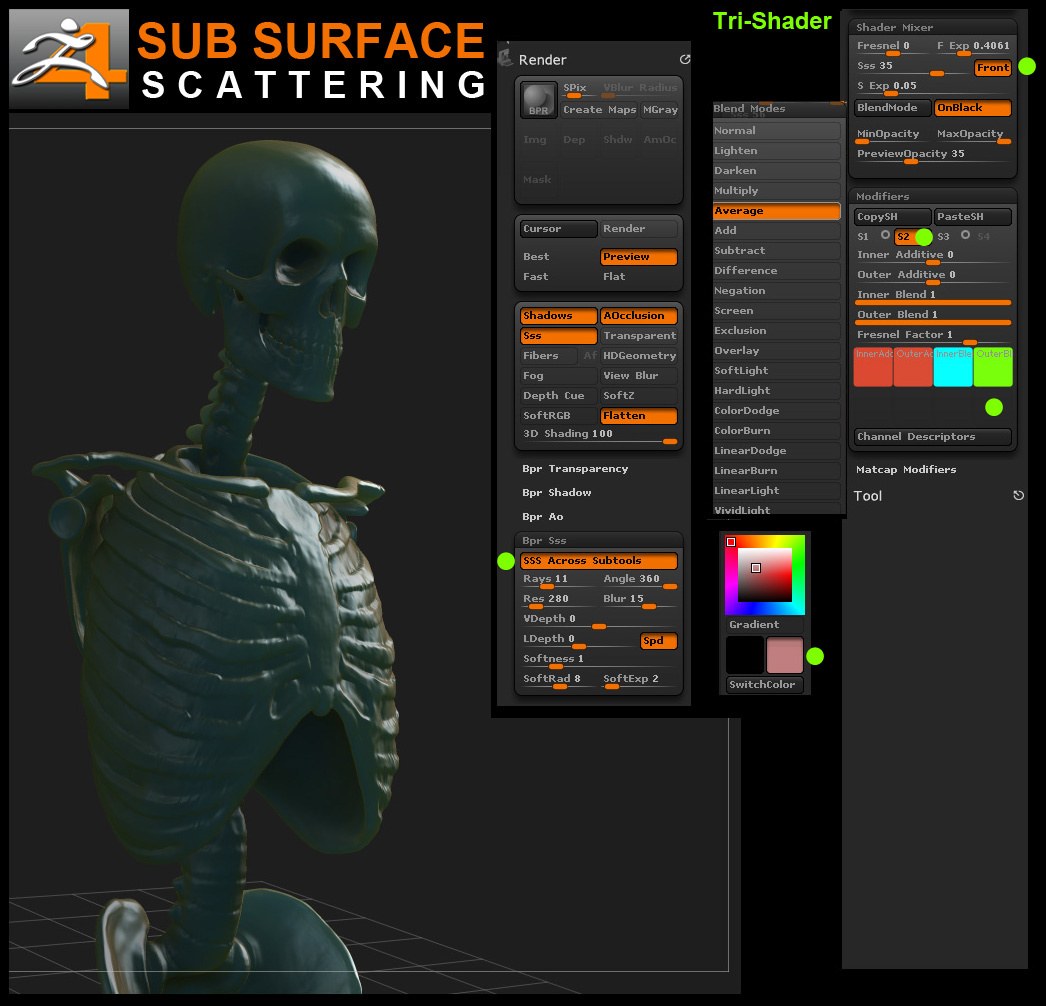Collapse the Bpr Sss section
This screenshot has height=1006, width=1046.
point(544,541)
